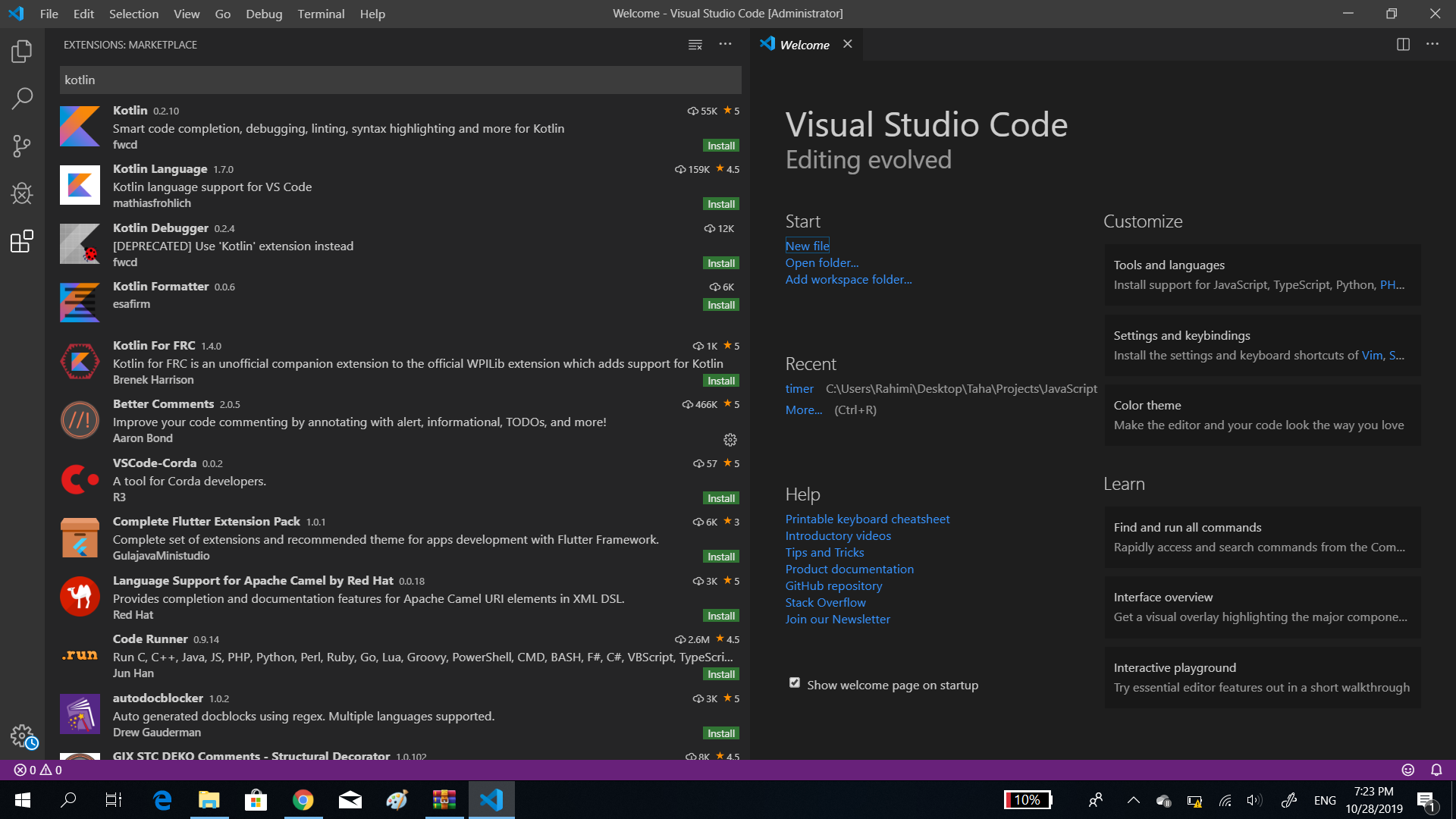Open the Stack Overflow help link

coord(825,602)
